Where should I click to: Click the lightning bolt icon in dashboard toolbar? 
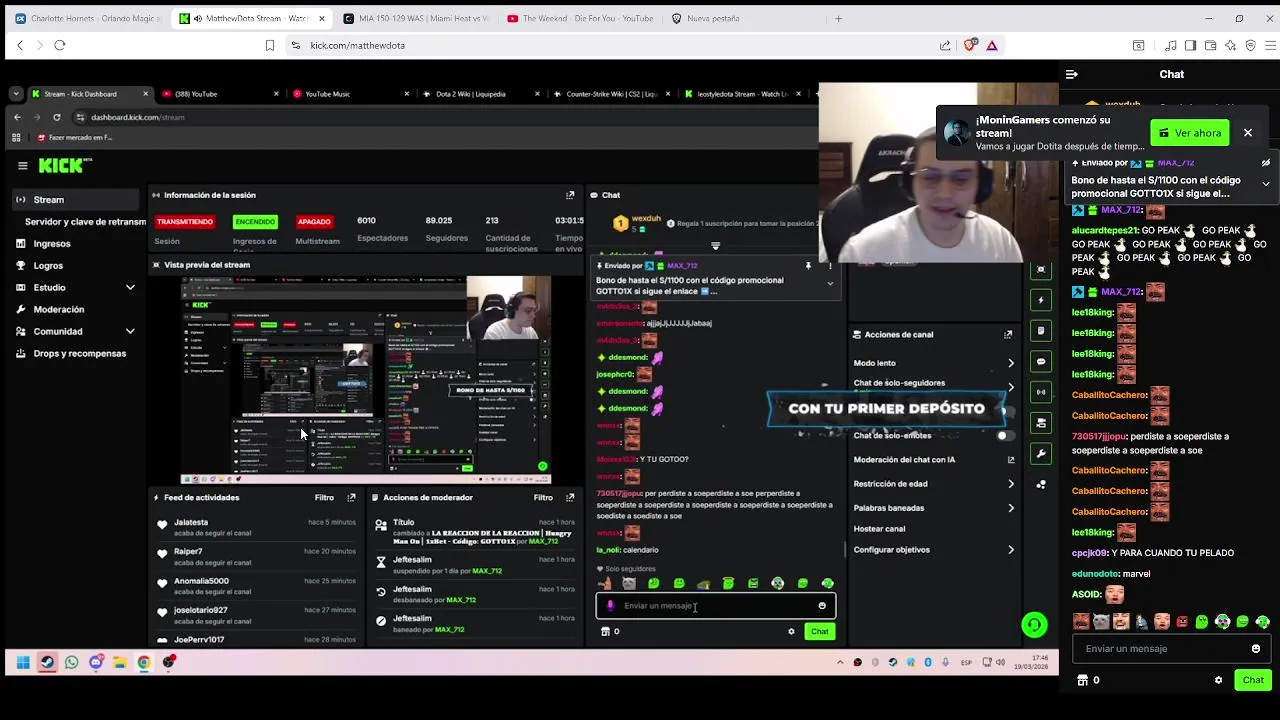coord(1041,300)
